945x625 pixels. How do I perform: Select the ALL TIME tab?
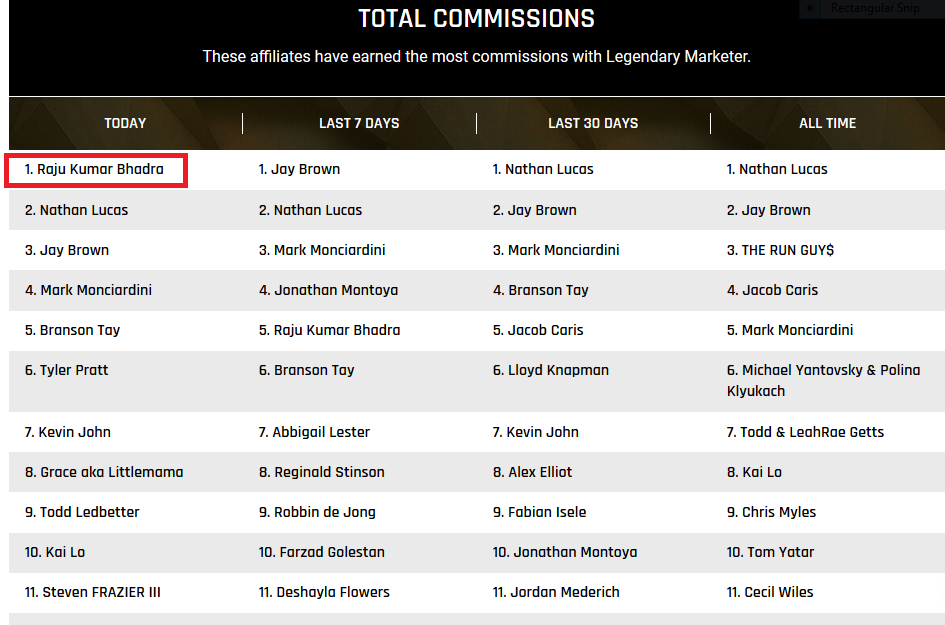coord(827,123)
